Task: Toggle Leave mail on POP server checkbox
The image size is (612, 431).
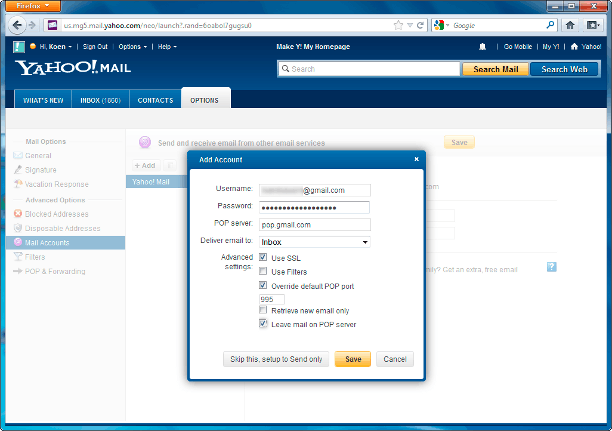Action: coord(263,324)
